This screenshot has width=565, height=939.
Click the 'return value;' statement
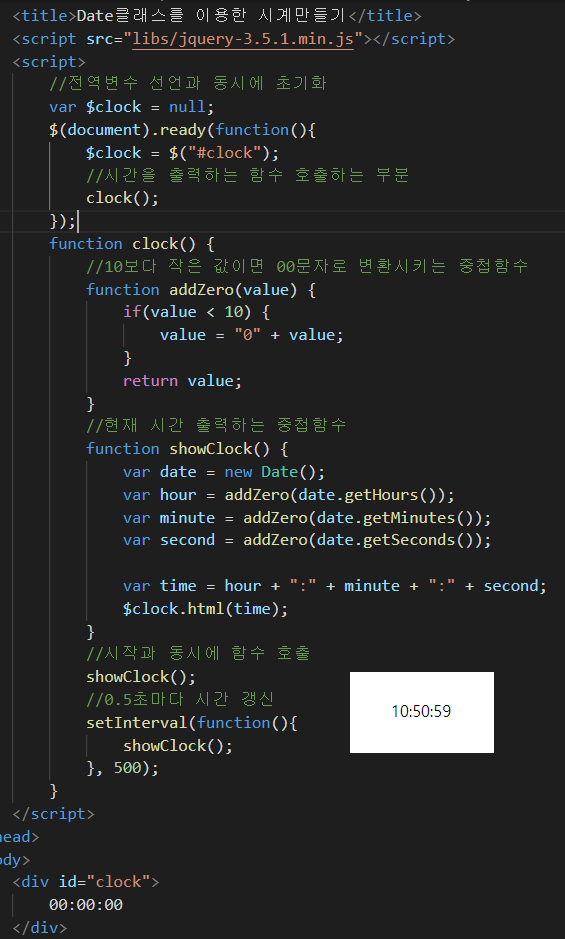click(x=182, y=381)
